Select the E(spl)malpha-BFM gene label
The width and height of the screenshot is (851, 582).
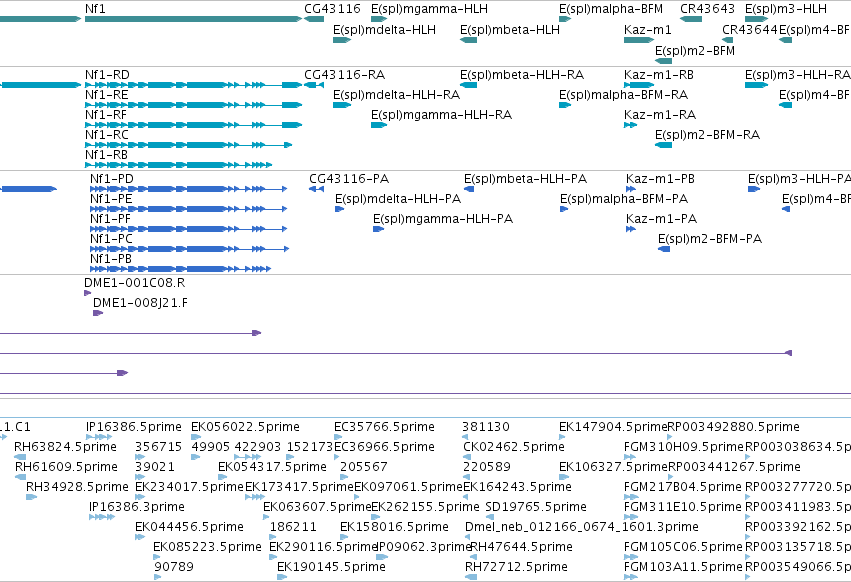click(x=611, y=9)
